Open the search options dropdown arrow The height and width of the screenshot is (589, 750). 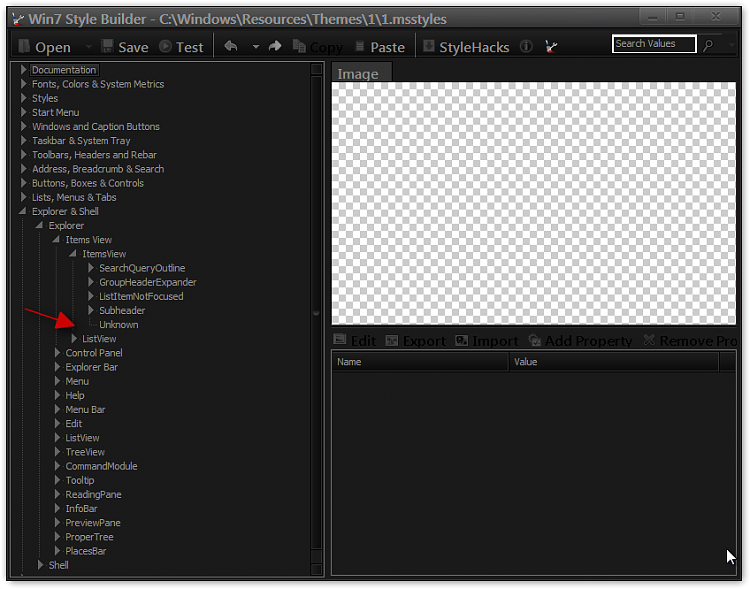tap(731, 45)
